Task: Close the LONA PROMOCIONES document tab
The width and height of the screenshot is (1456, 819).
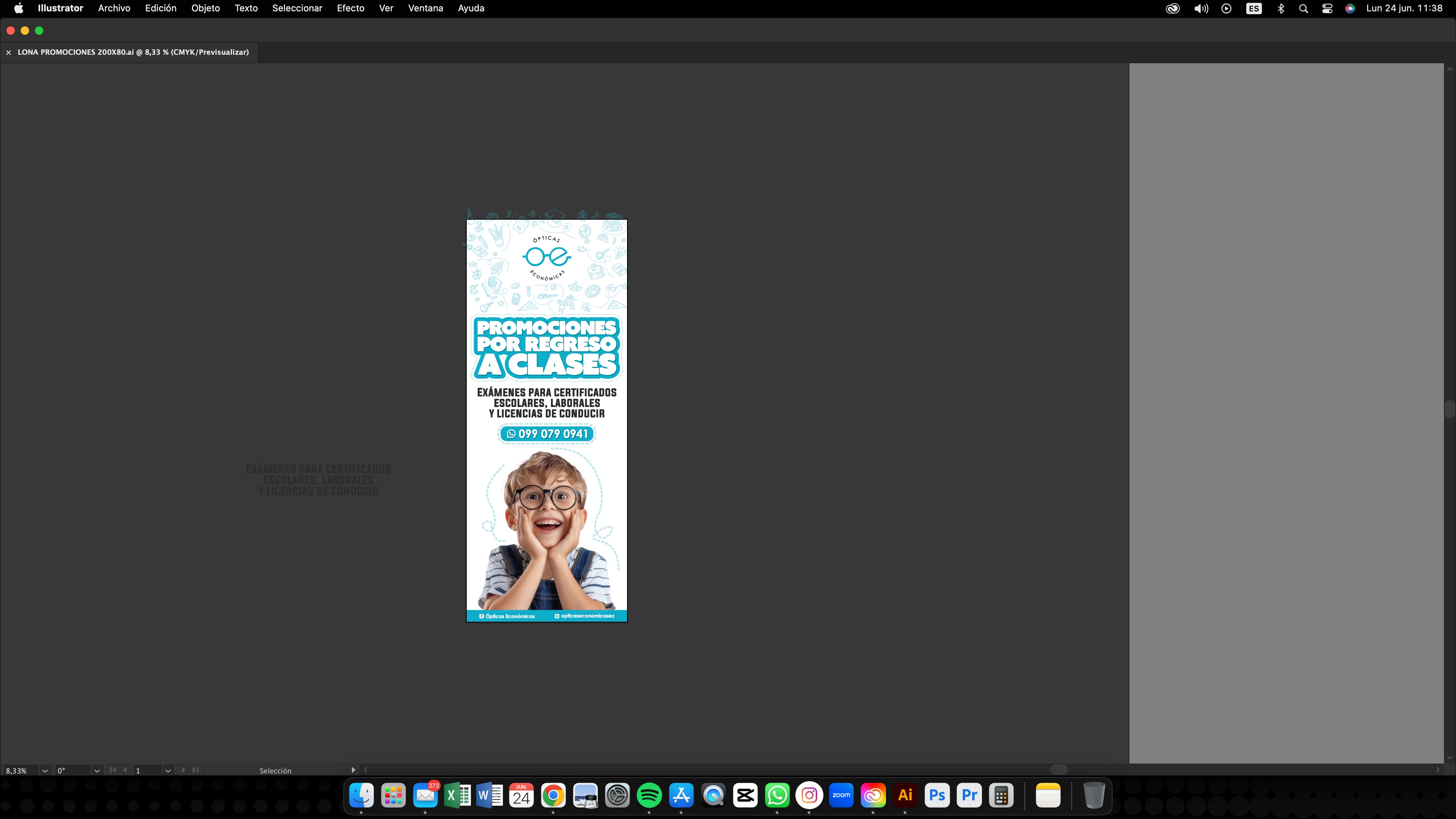Action: (9, 53)
